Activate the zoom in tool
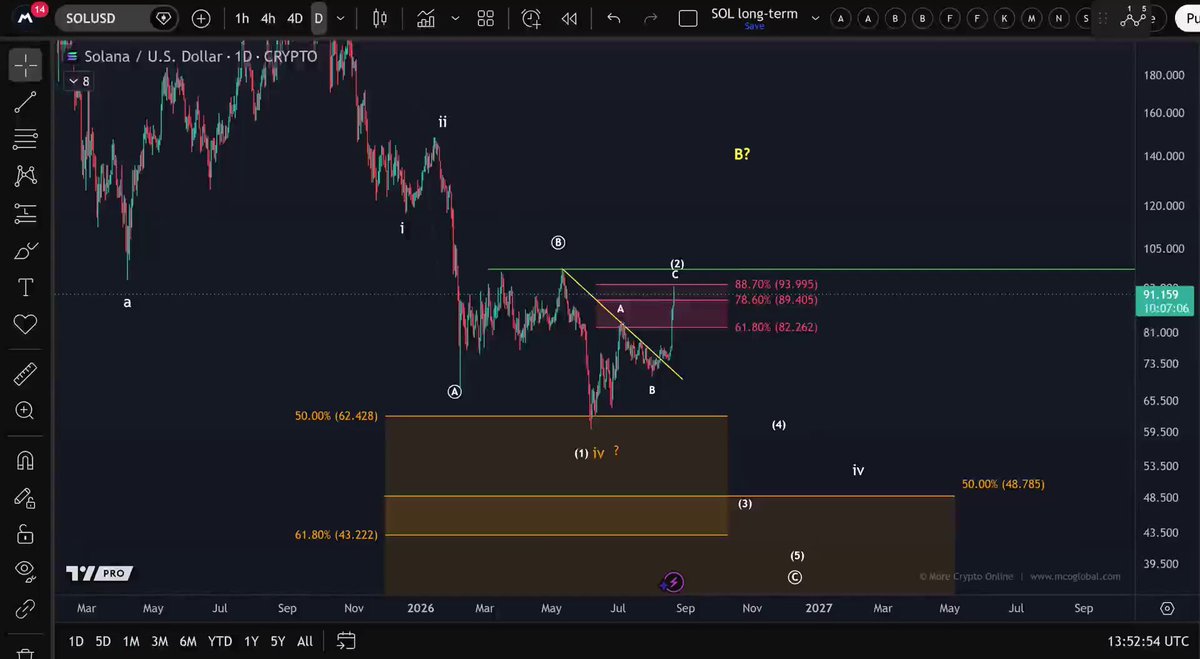 point(25,411)
